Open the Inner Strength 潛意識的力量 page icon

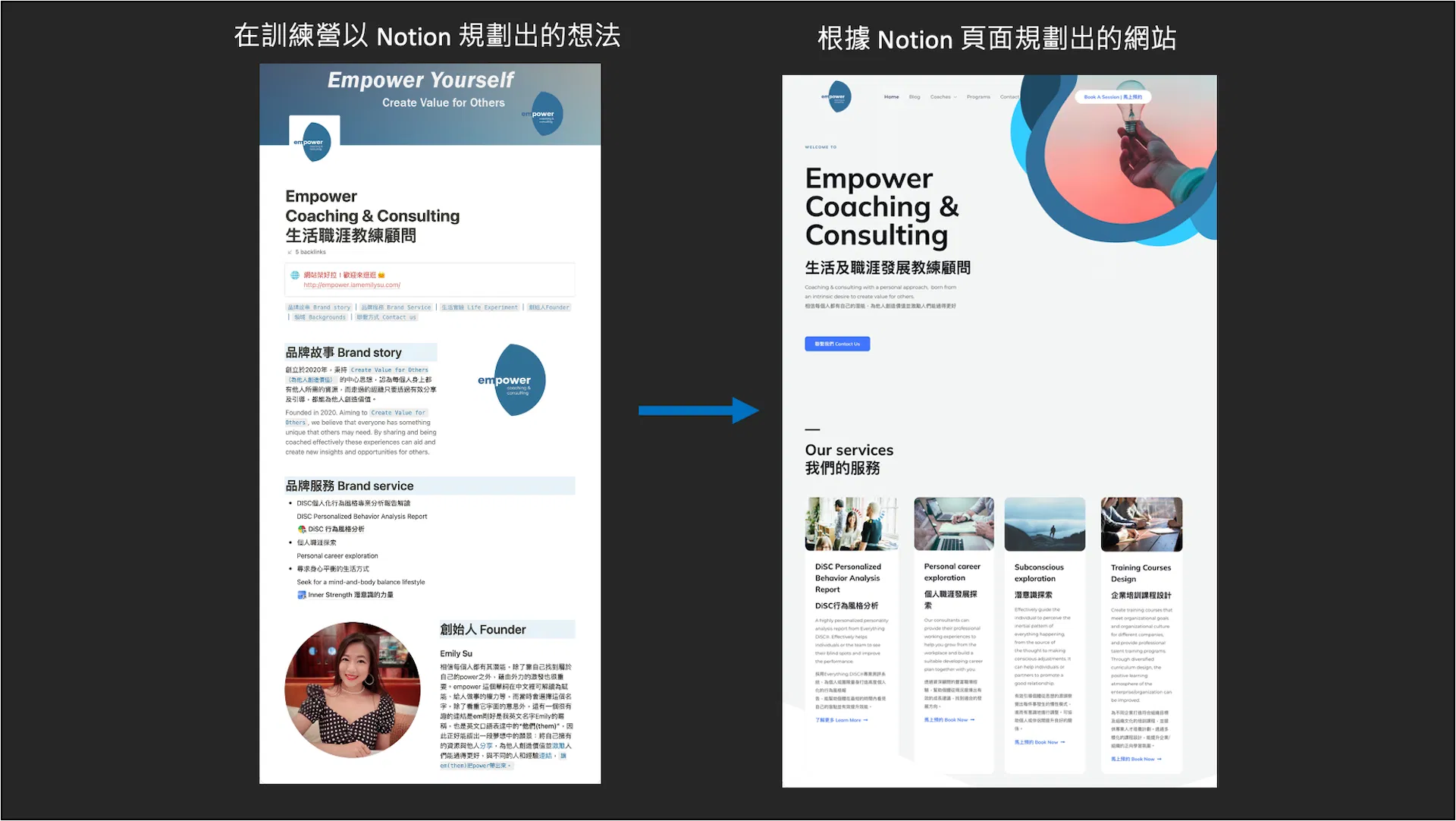pyautogui.click(x=302, y=596)
